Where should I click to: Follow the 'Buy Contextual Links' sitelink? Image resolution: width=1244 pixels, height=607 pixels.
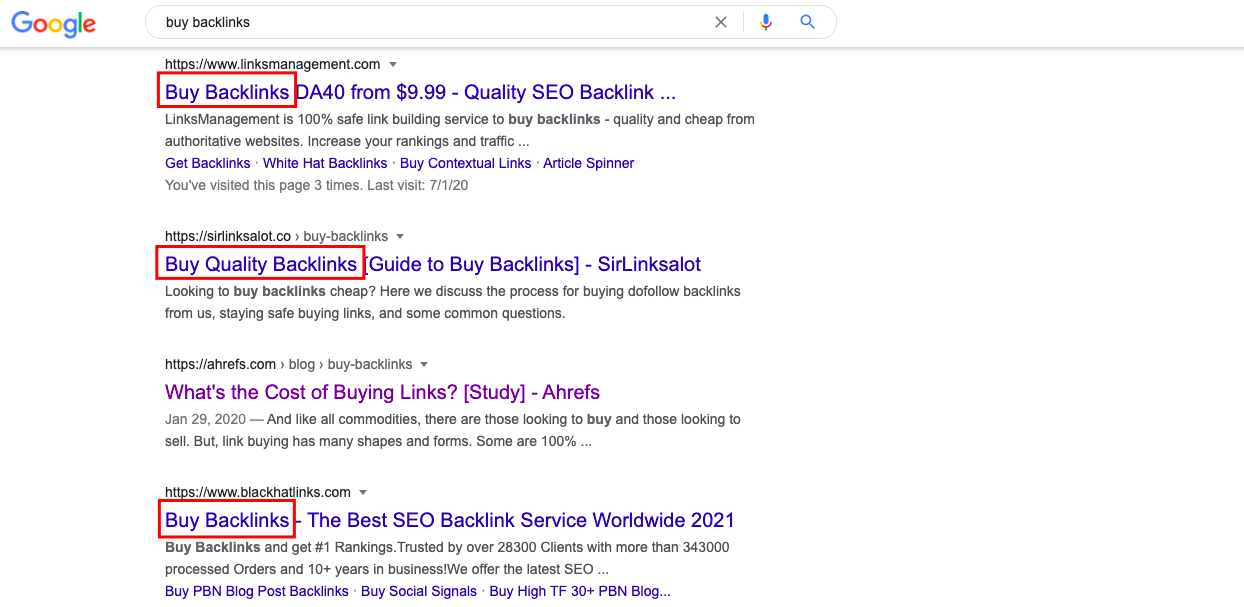(466, 163)
